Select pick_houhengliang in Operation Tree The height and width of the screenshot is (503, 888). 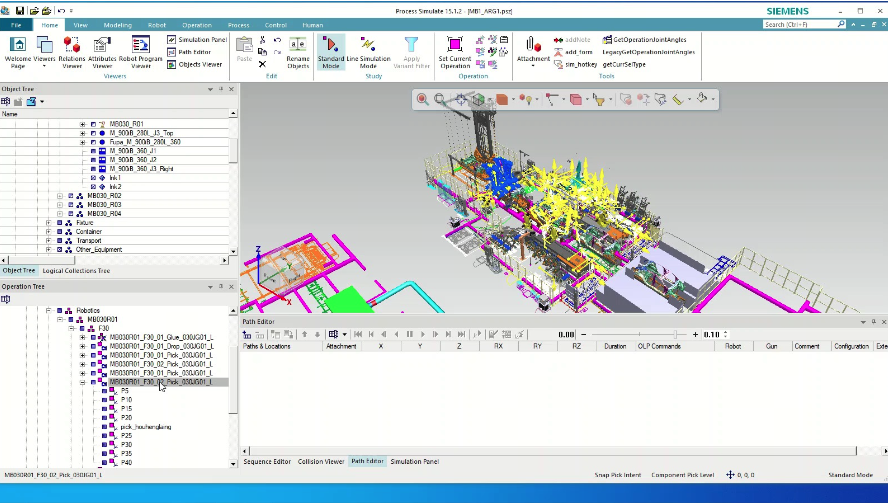[x=145, y=427]
